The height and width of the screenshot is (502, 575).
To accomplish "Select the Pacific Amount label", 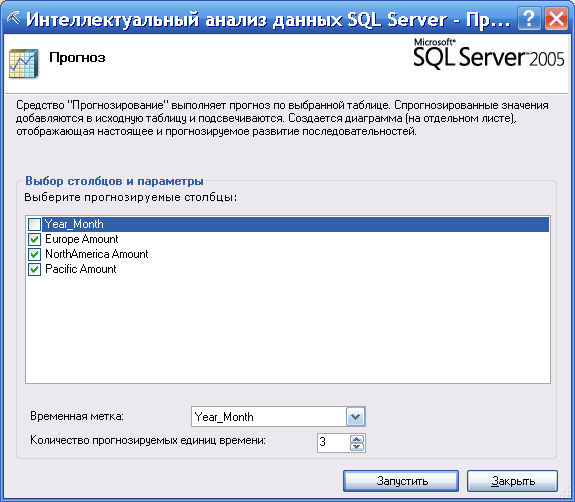I will click(x=80, y=269).
